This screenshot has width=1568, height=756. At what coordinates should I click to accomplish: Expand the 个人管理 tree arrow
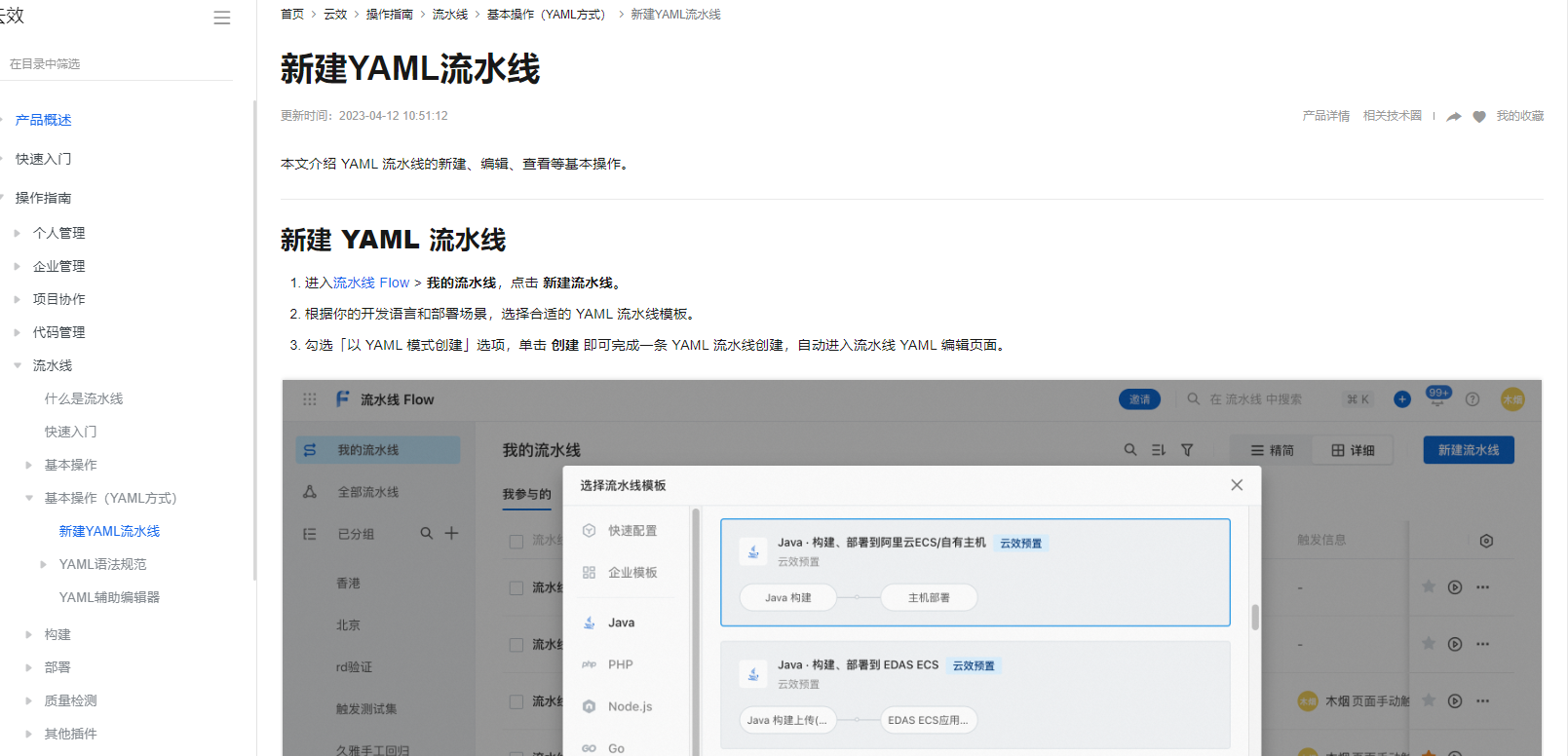pos(18,233)
